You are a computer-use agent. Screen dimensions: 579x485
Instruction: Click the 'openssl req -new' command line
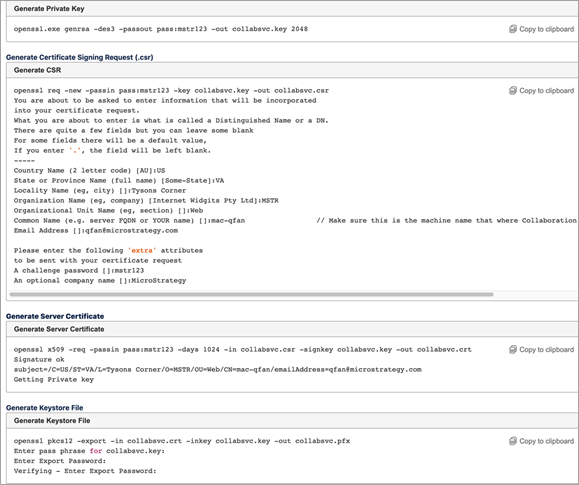(171, 90)
